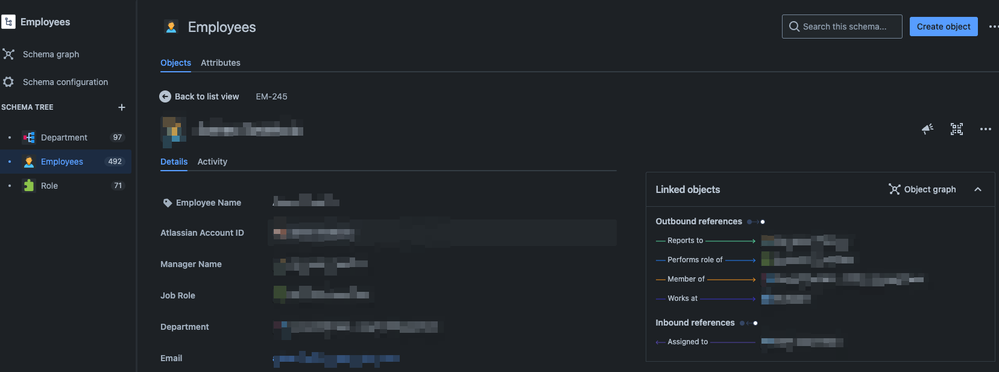Click the megaphone announce icon
The image size is (999, 372).
(x=927, y=129)
